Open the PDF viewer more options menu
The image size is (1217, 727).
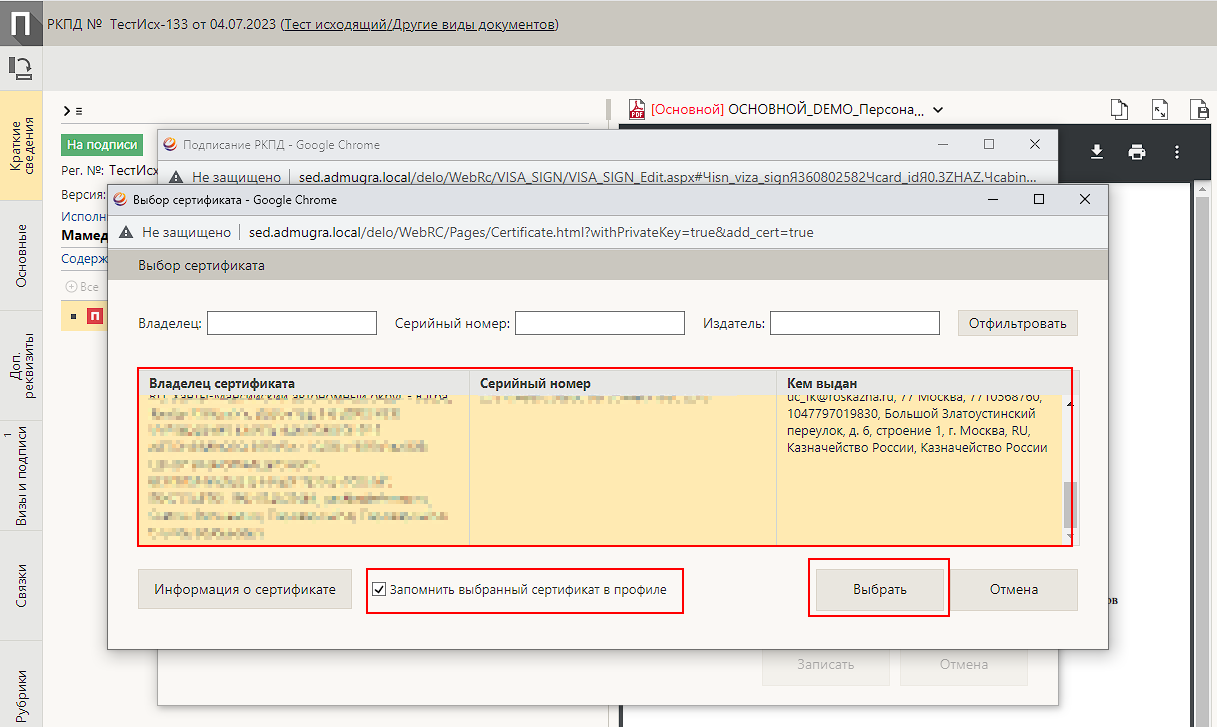(1177, 152)
